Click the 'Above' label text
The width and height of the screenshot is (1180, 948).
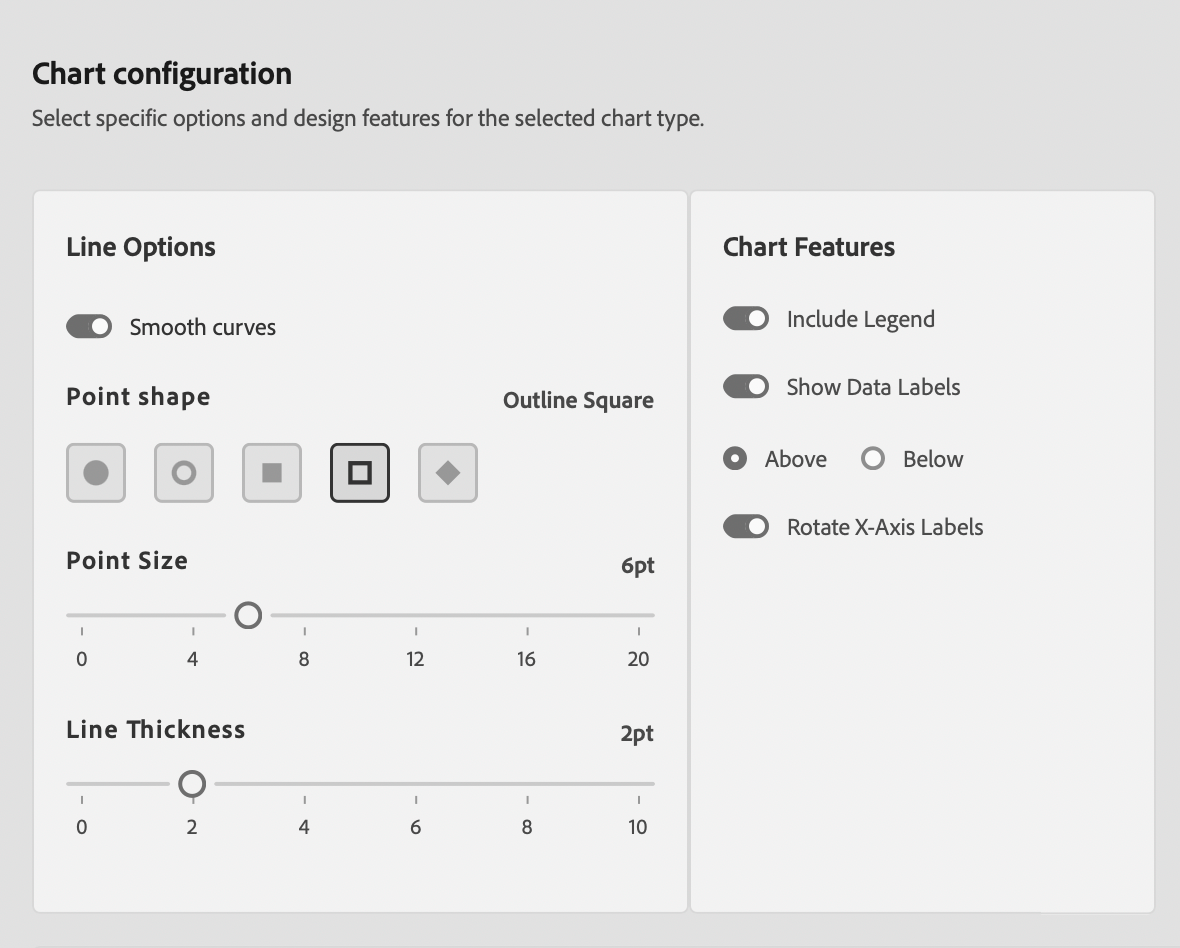pos(795,459)
